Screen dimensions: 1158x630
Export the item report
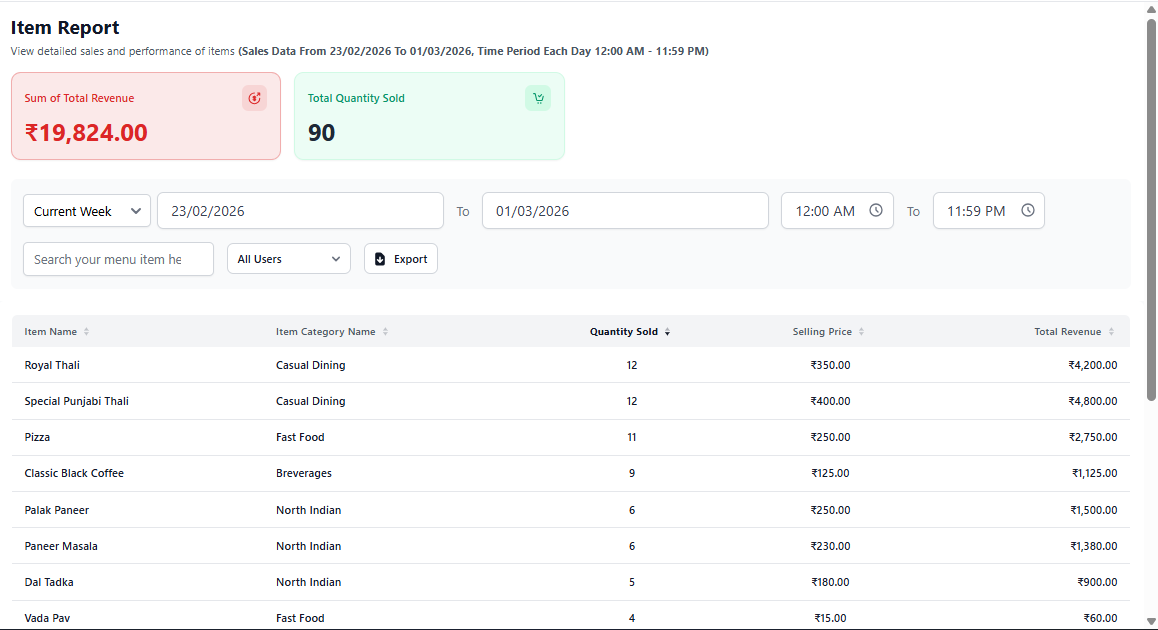point(401,259)
